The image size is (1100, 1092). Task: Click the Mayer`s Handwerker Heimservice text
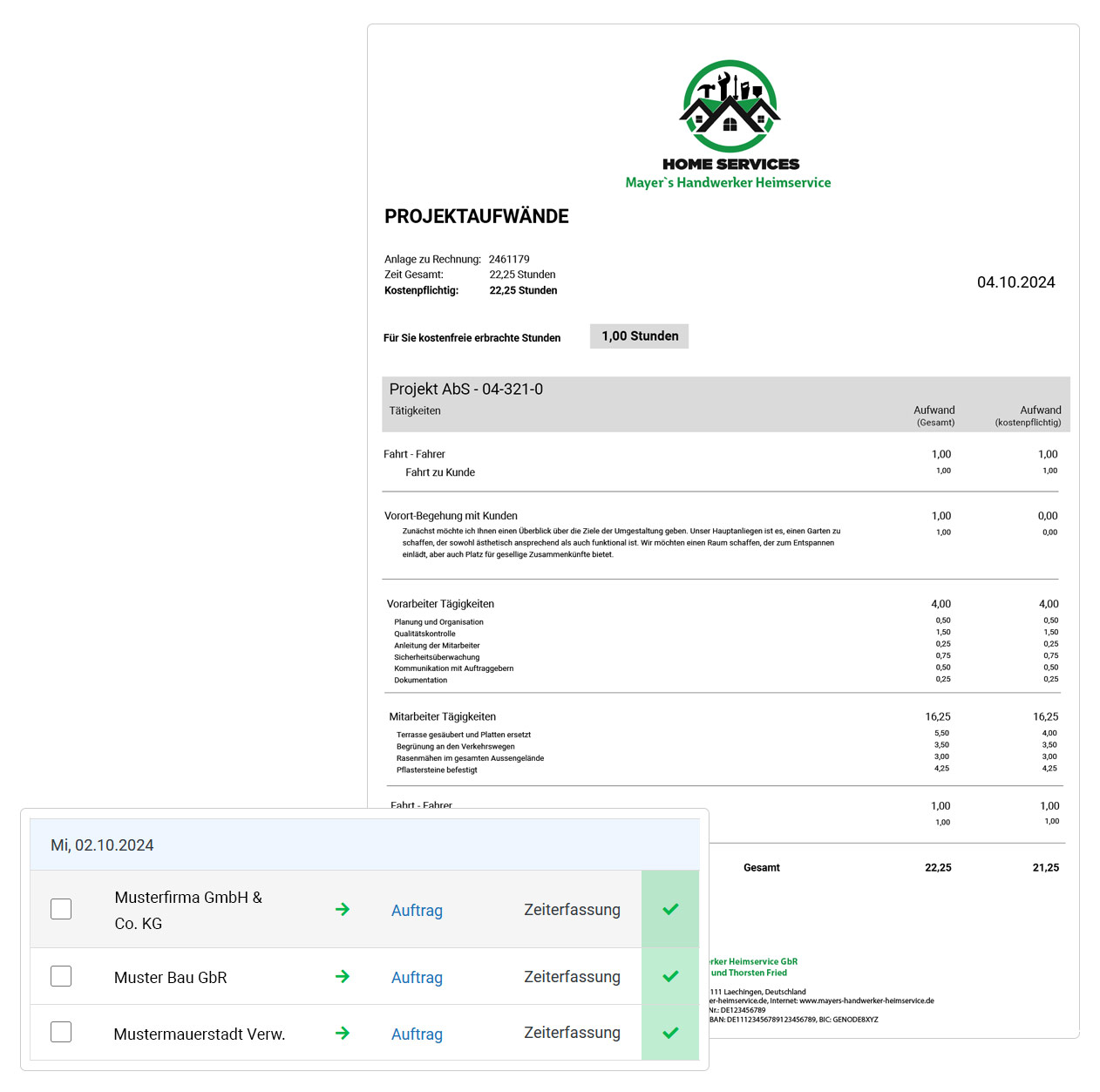pos(728,182)
